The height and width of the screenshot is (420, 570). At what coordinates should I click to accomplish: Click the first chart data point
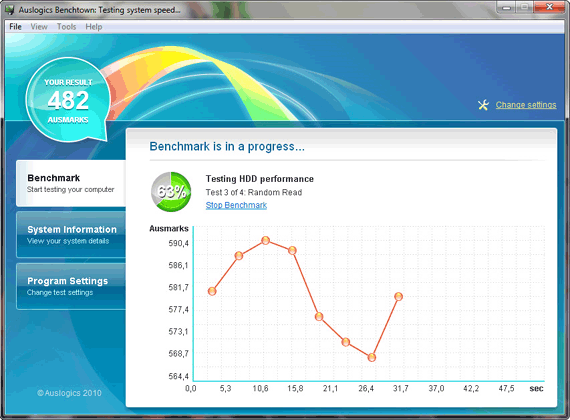(x=212, y=291)
